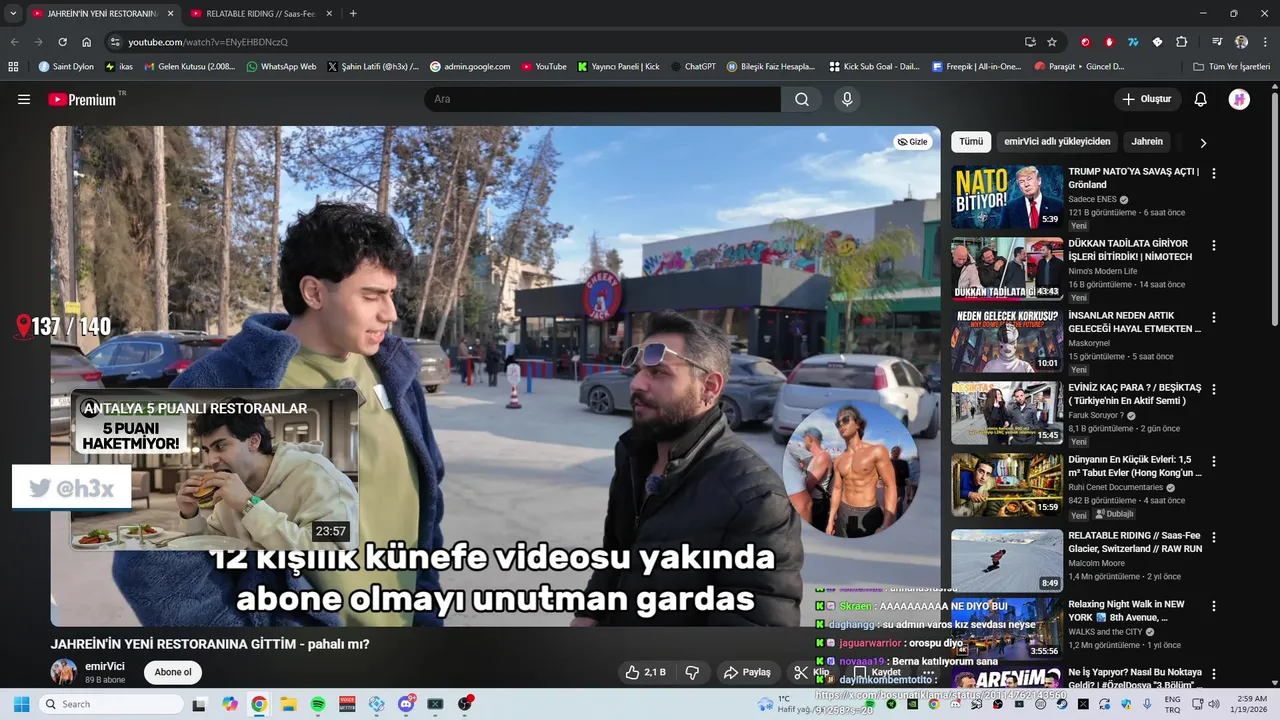Image resolution: width=1280 pixels, height=720 pixels.
Task: Open Yayıncı Paneli Kick bookmark
Action: coord(618,66)
